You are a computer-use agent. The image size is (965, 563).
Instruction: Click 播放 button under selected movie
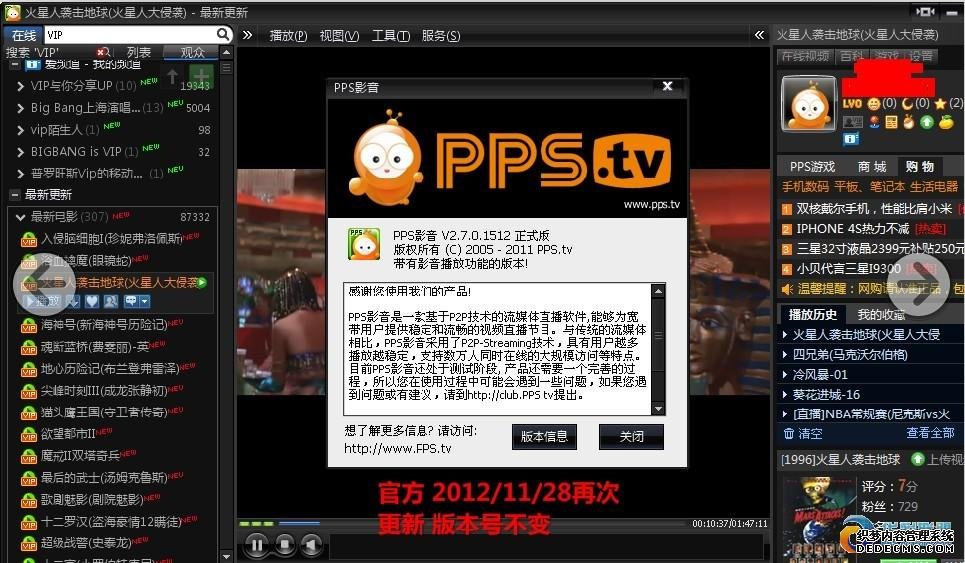(x=42, y=301)
